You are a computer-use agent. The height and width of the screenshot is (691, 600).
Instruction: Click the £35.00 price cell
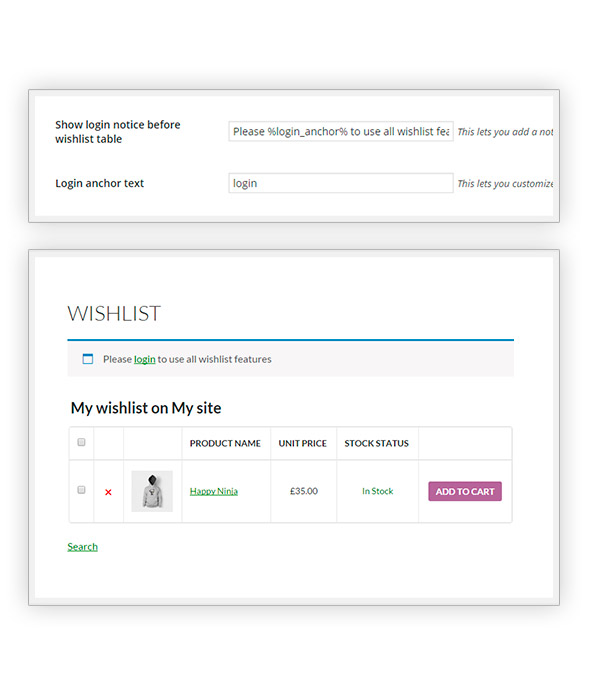pyautogui.click(x=304, y=491)
